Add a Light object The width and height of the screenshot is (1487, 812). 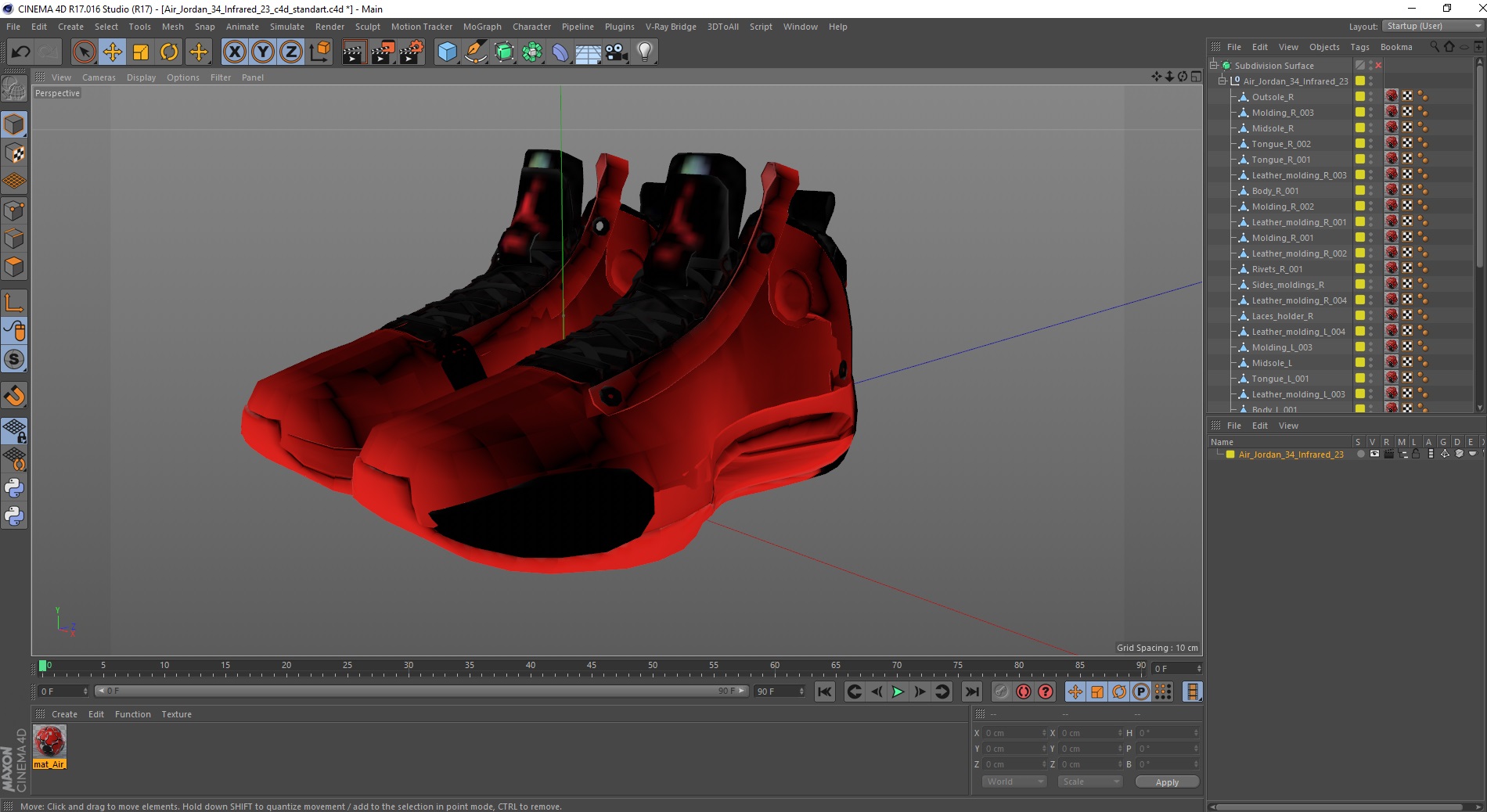644,52
